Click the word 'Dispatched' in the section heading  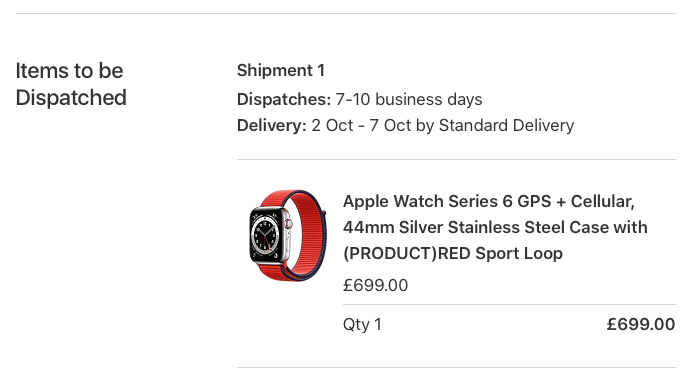(71, 98)
